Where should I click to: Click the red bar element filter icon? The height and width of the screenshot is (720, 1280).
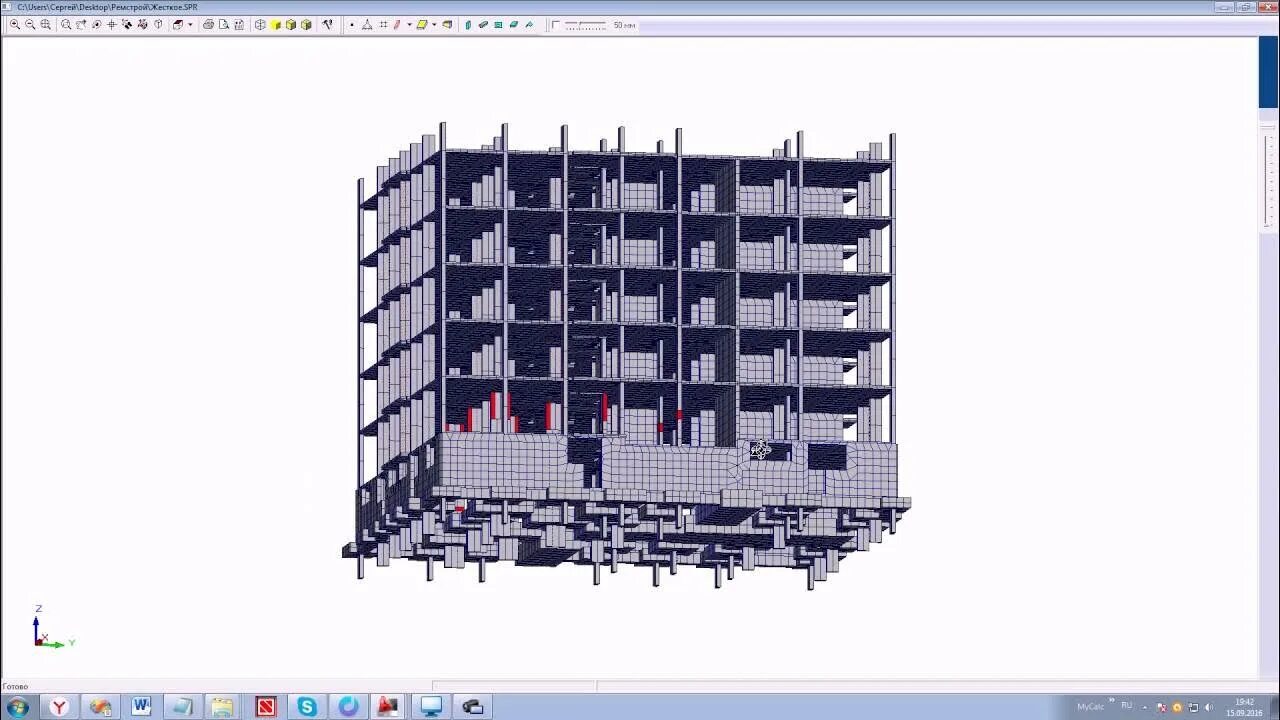click(x=397, y=24)
